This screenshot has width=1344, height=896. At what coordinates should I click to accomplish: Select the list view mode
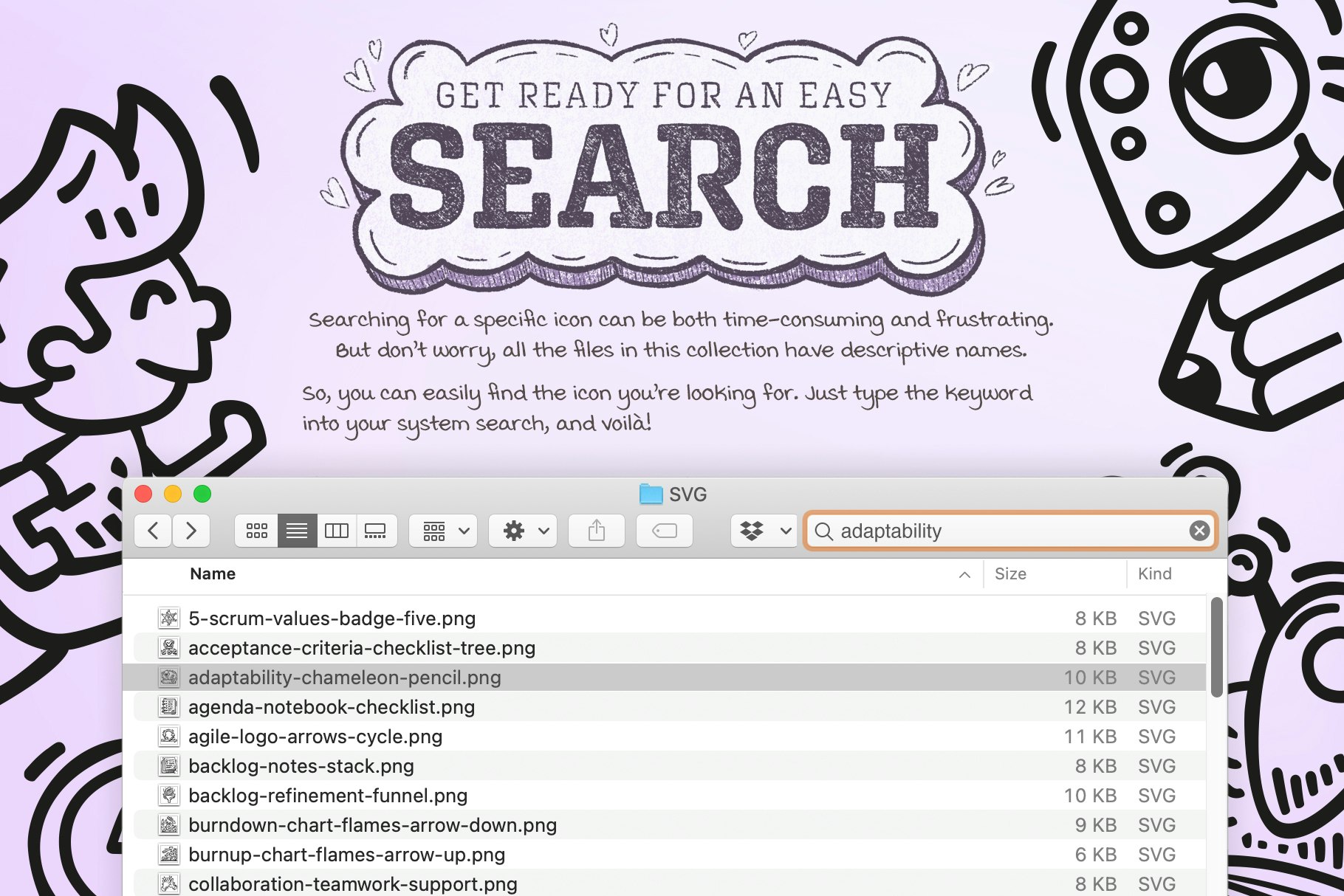pos(297,531)
